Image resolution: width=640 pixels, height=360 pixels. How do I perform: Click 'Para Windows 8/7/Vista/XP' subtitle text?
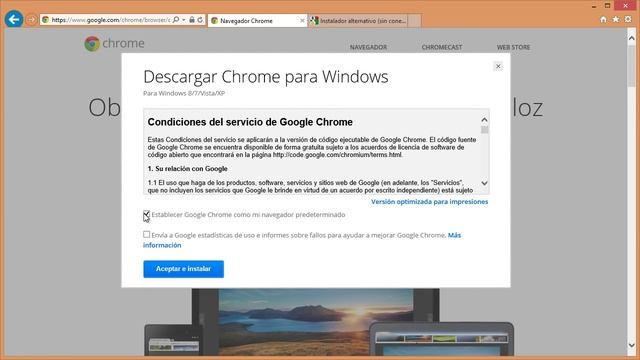tap(184, 93)
